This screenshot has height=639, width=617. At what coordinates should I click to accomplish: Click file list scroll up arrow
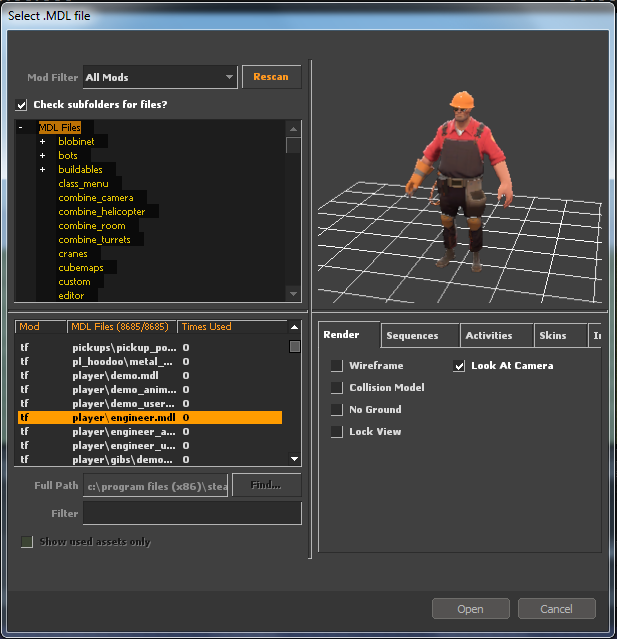[x=295, y=327]
